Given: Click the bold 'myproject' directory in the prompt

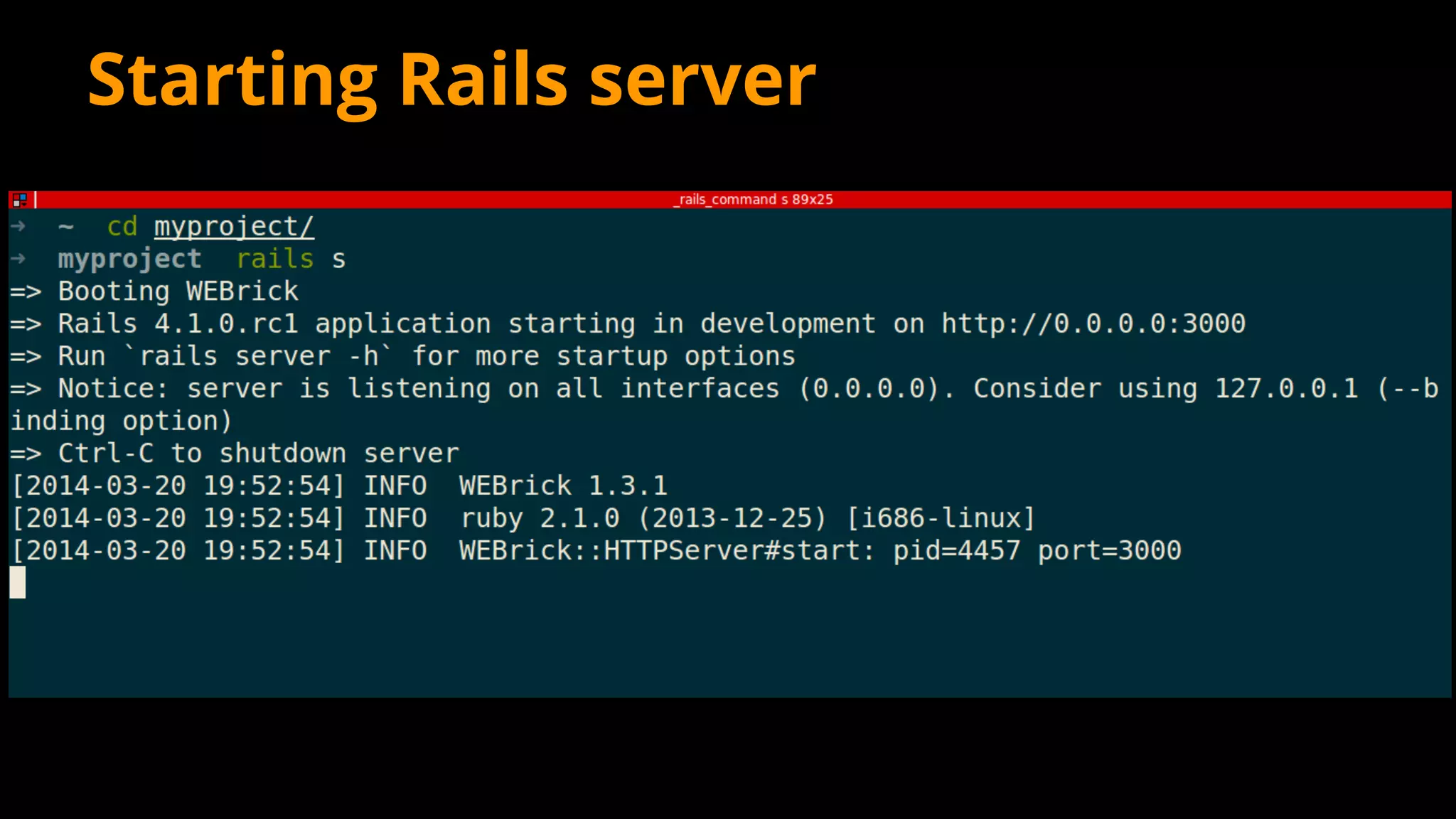Looking at the screenshot, I should tap(129, 259).
